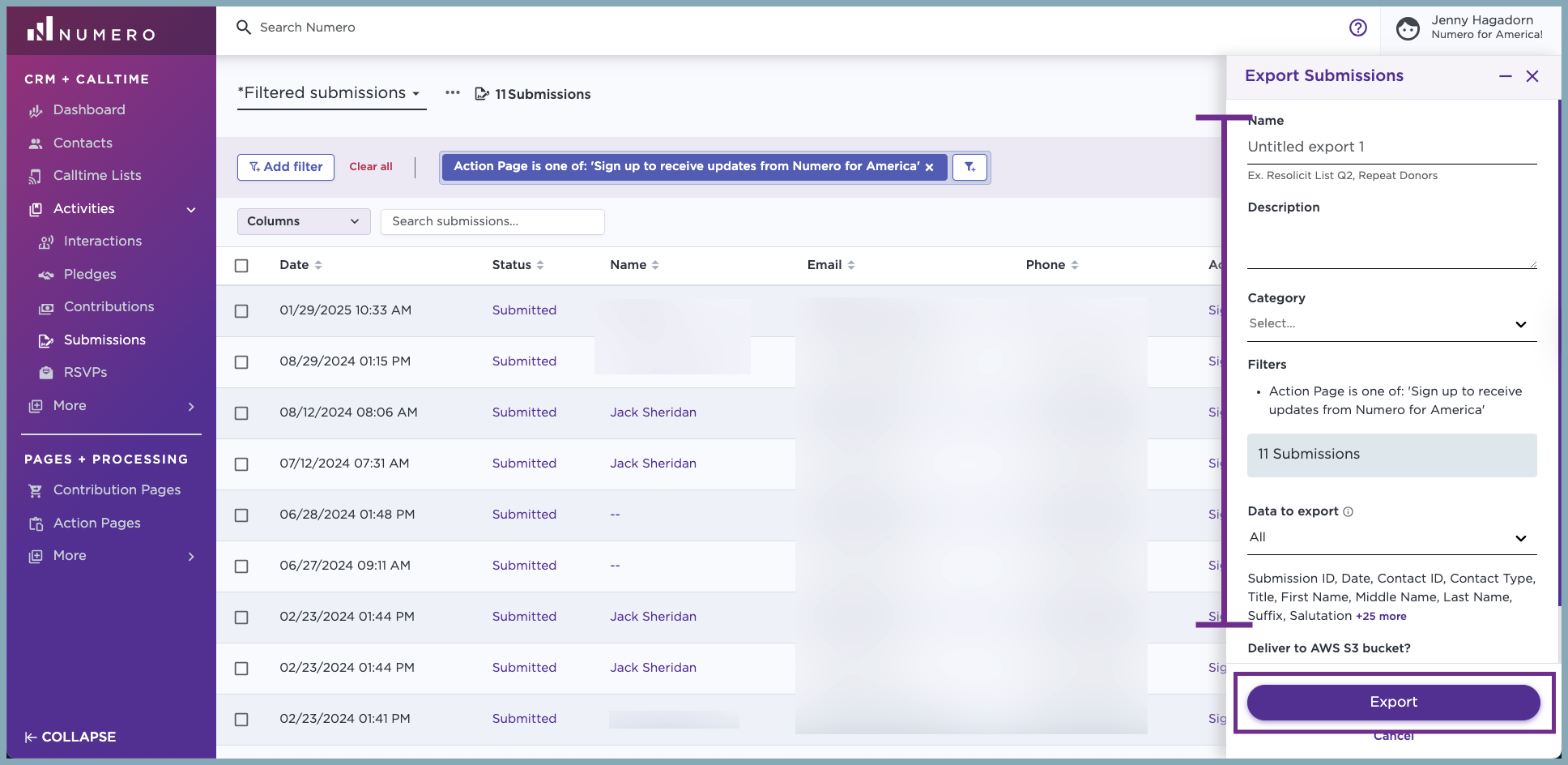Viewport: 1568px width, 765px height.
Task: Click Clear all filters
Action: pyautogui.click(x=371, y=167)
